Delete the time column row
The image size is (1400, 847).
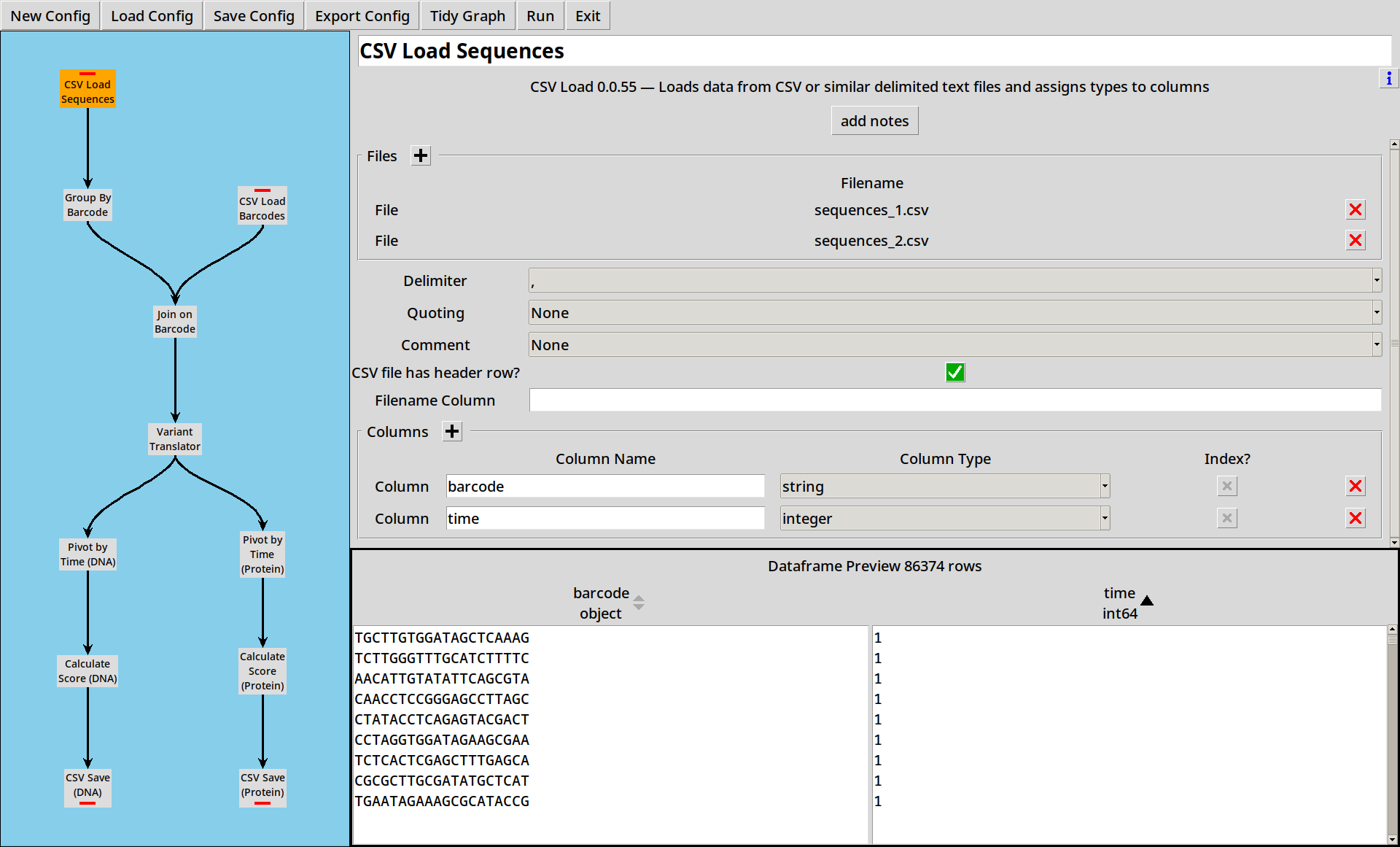tap(1356, 519)
